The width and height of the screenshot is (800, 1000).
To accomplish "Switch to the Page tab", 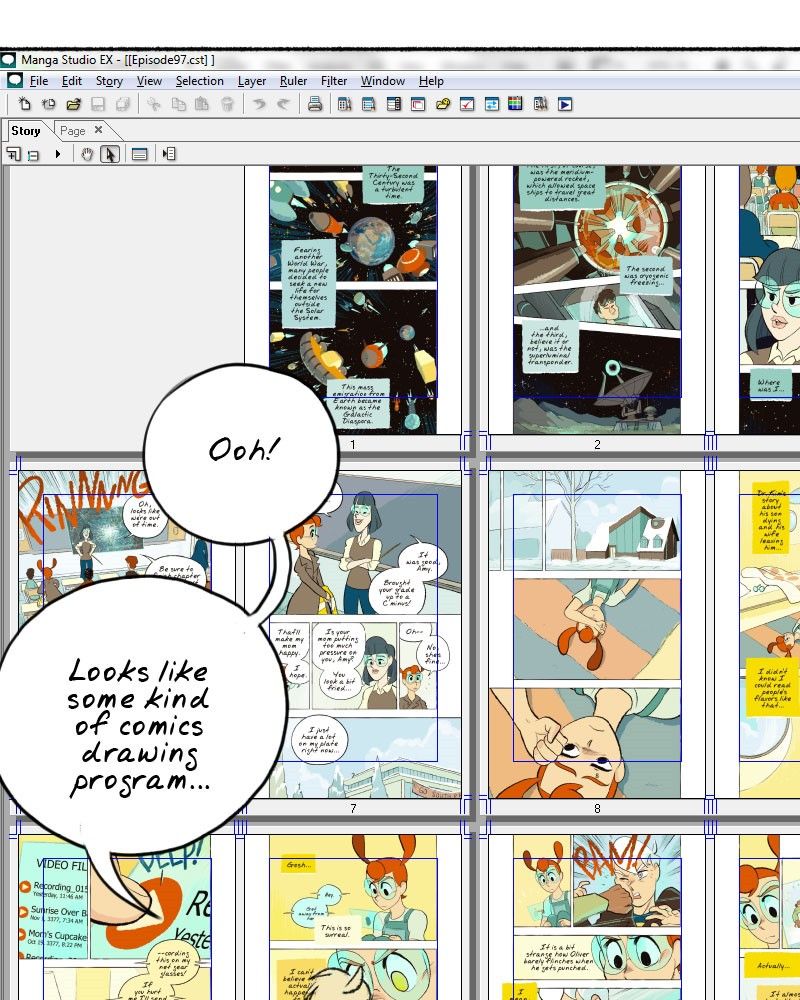I will (x=72, y=131).
